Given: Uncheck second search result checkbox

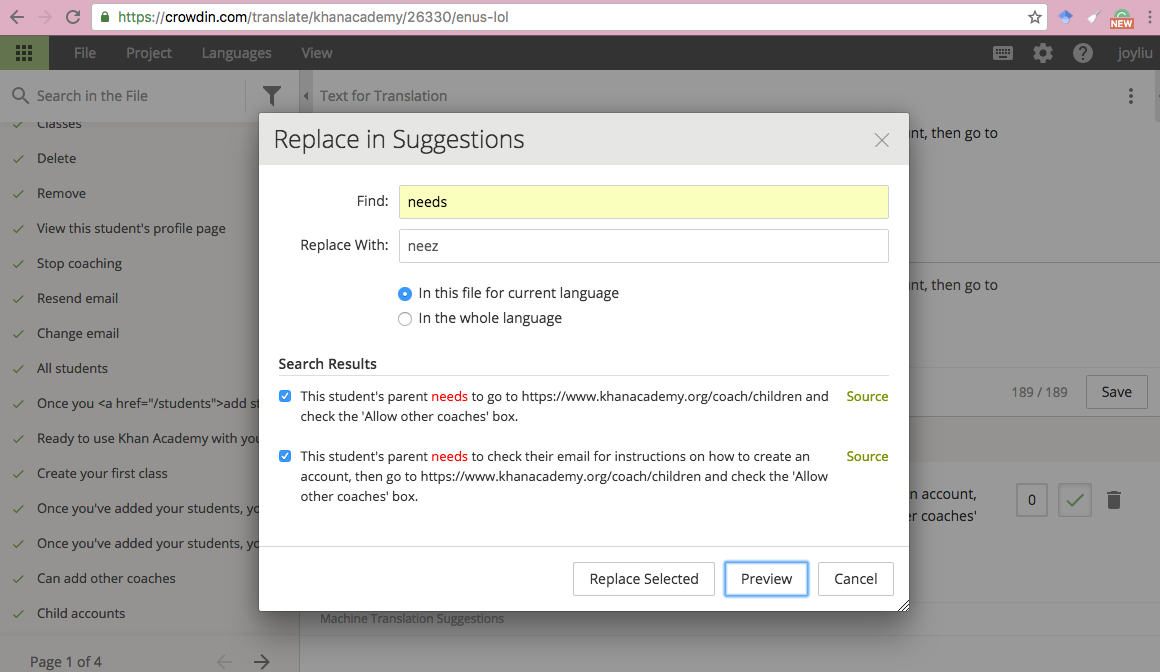Looking at the screenshot, I should pyautogui.click(x=285, y=456).
